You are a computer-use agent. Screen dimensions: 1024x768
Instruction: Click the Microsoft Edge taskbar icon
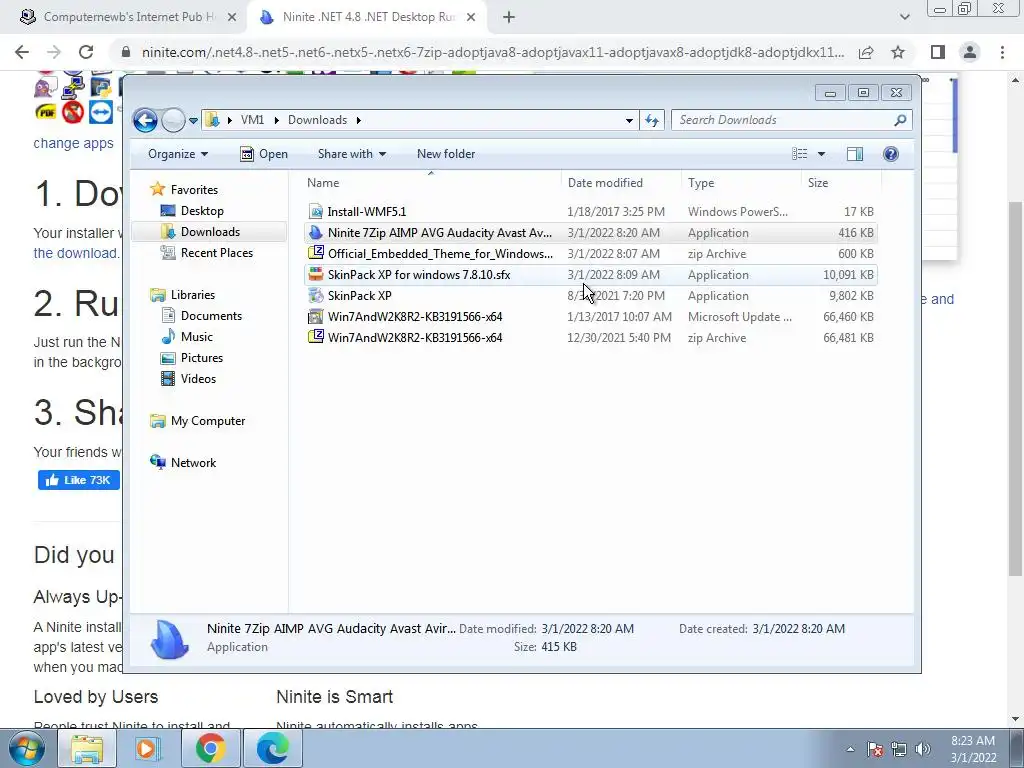(x=272, y=748)
